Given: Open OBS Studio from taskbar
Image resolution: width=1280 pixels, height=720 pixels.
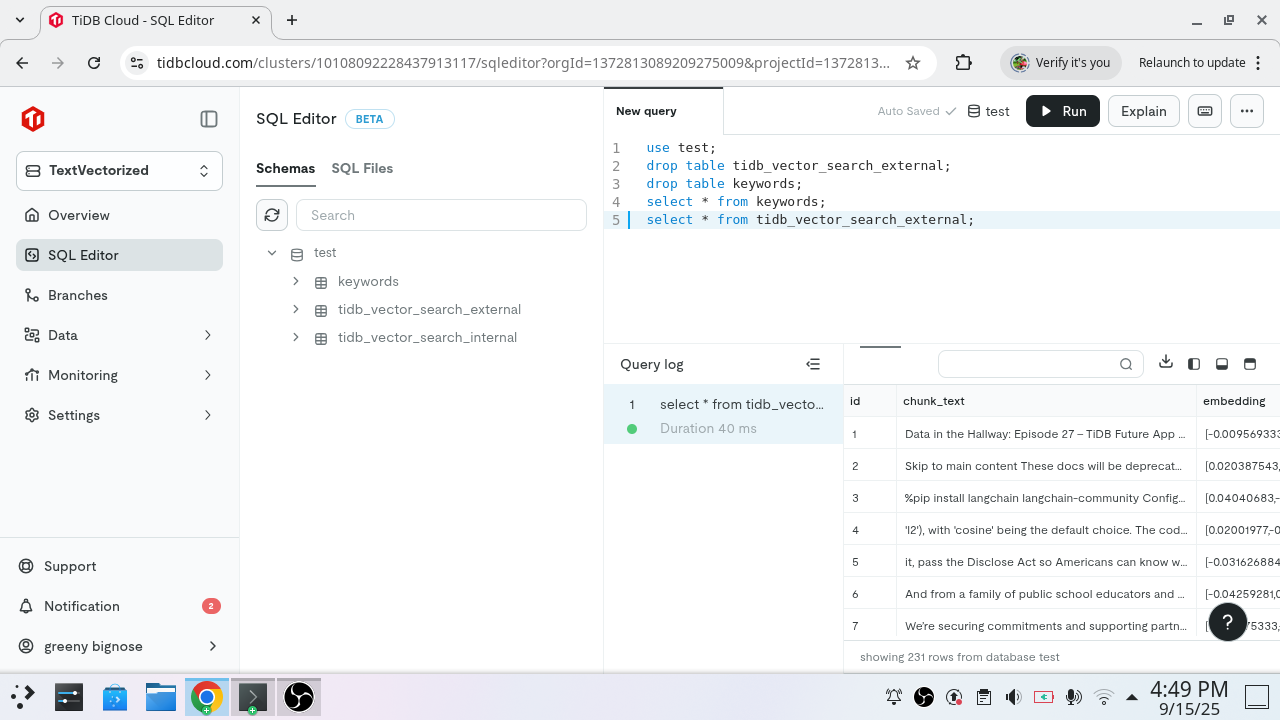Looking at the screenshot, I should (x=299, y=696).
